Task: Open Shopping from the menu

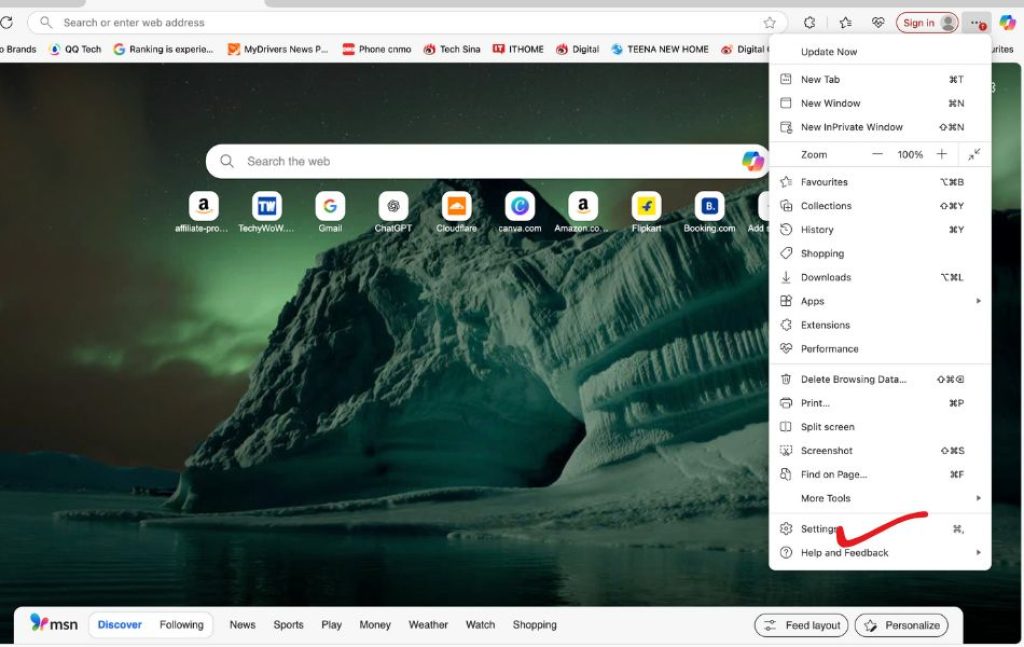Action: pos(880,253)
